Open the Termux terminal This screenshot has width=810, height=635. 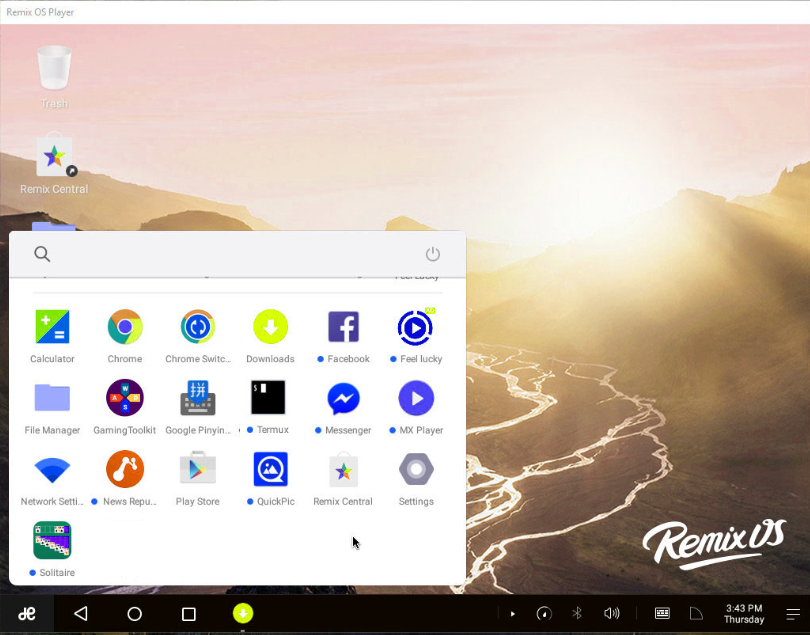tap(270, 398)
